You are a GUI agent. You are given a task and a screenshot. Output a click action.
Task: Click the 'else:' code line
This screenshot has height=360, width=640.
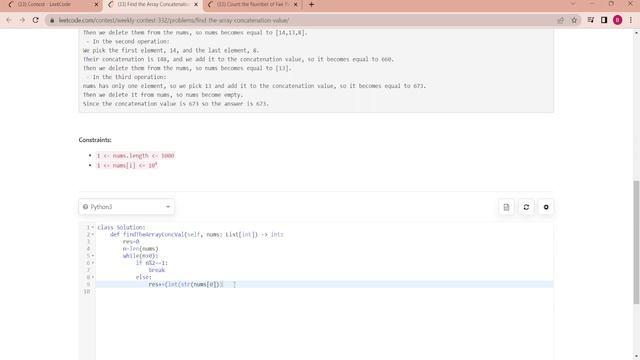[x=144, y=277]
